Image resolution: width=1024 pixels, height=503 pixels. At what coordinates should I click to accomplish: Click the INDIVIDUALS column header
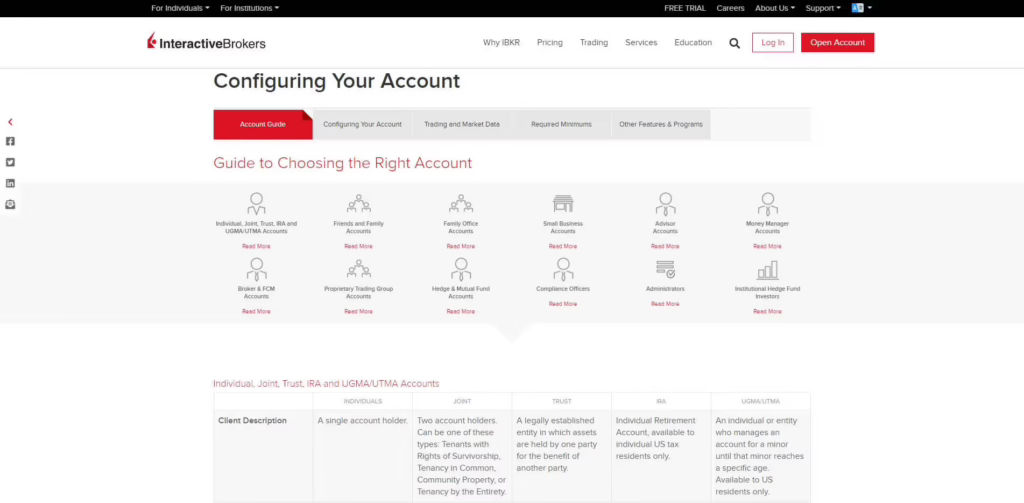click(362, 401)
